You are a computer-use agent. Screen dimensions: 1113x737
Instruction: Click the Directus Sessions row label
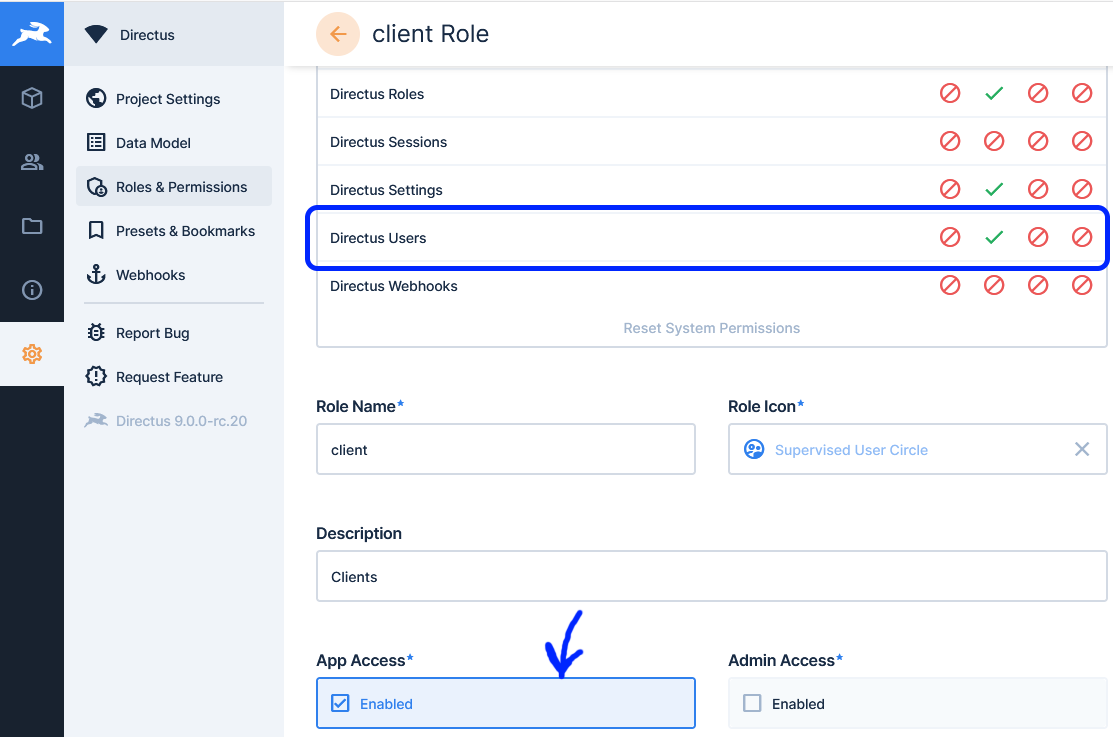(388, 142)
